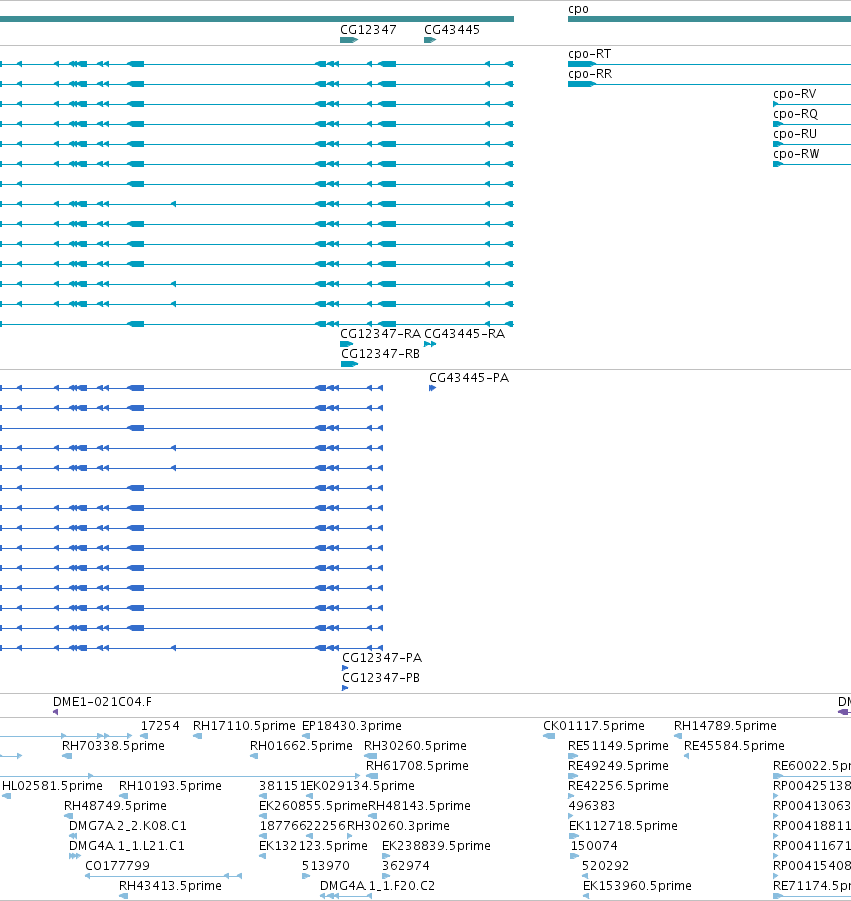Select the RH01662.5prime EST label
The image size is (851, 901).
301,746
